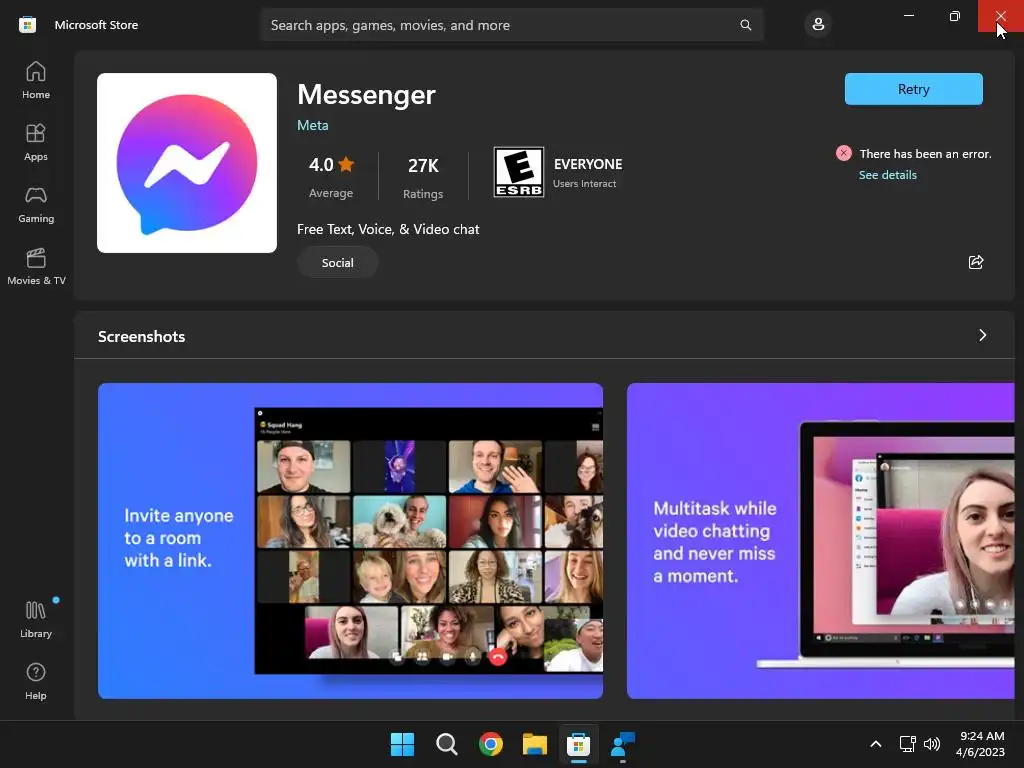
Task: Open taskbar Search magnifier
Action: point(447,744)
